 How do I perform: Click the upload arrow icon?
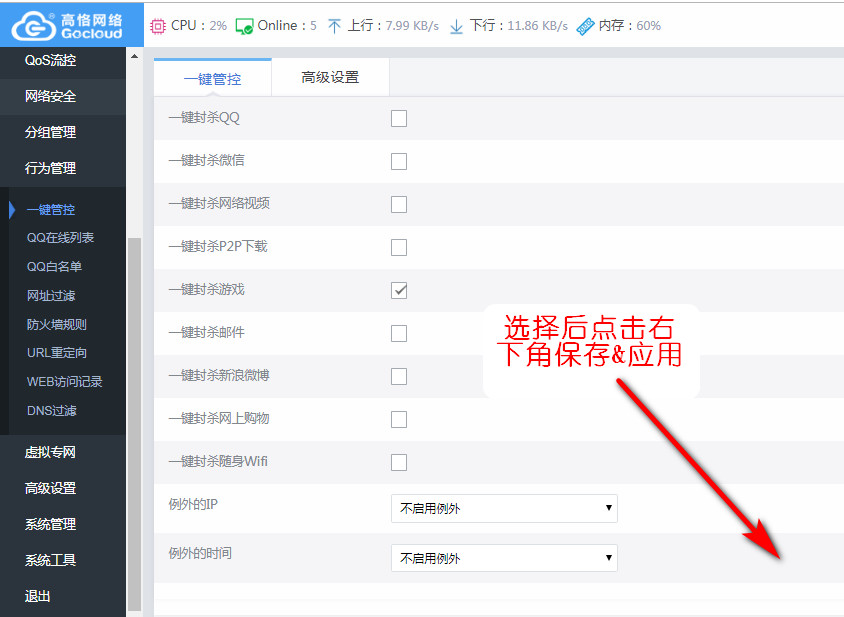[334, 26]
